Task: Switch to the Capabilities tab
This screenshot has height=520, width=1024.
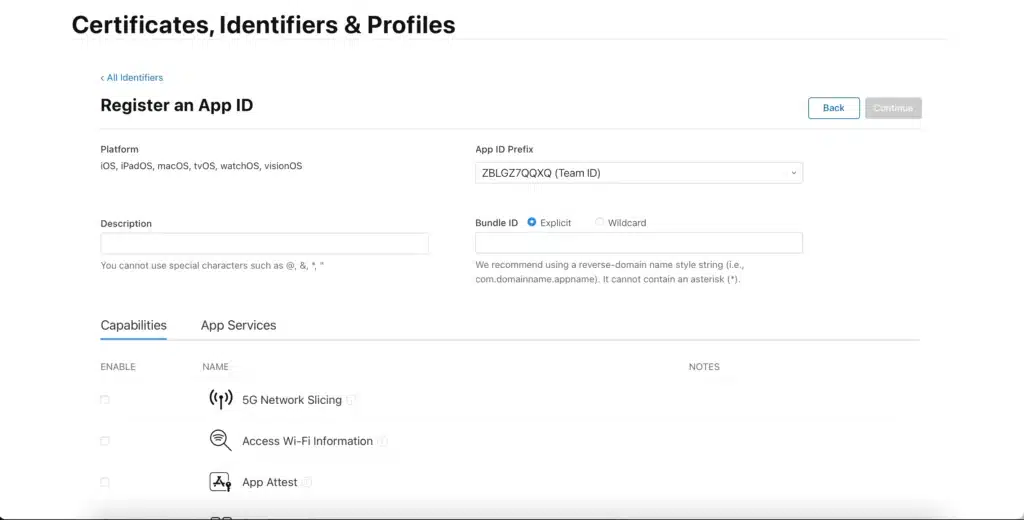Action: tap(133, 325)
